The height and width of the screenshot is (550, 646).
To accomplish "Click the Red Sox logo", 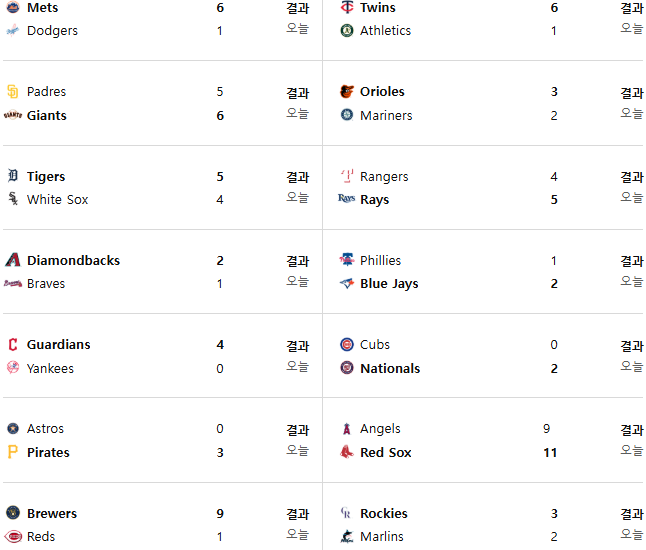I will (x=347, y=452).
